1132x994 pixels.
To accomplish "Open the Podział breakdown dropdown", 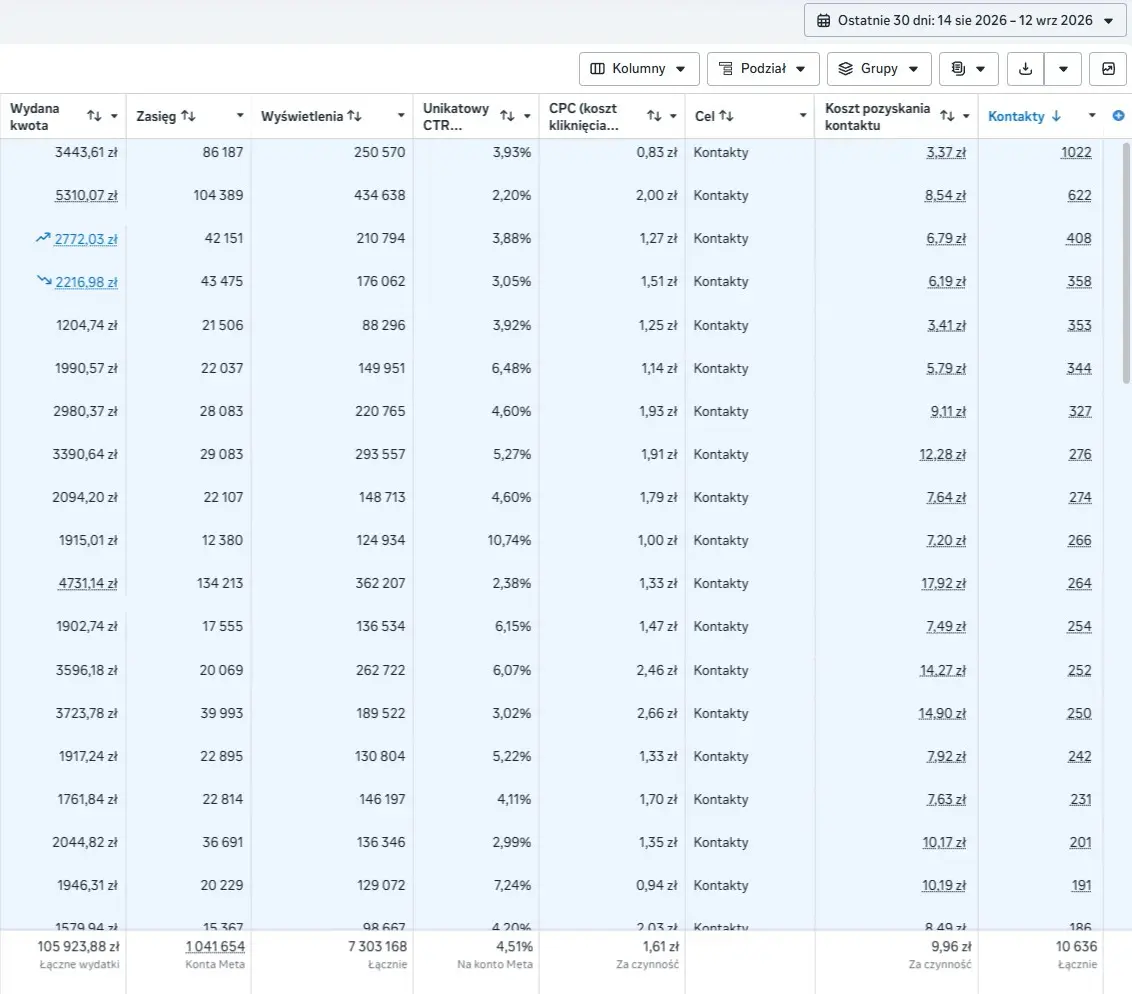I will [x=763, y=69].
